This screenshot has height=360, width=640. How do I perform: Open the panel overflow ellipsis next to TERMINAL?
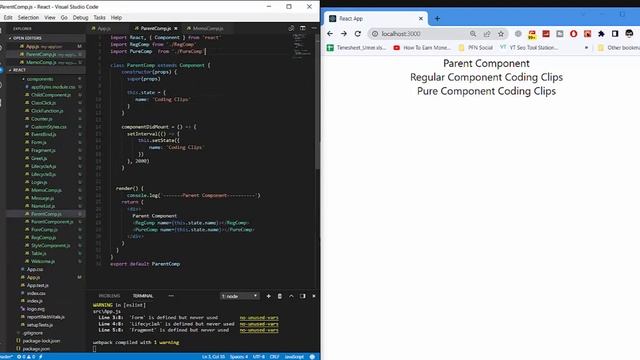pyautogui.click(x=171, y=296)
